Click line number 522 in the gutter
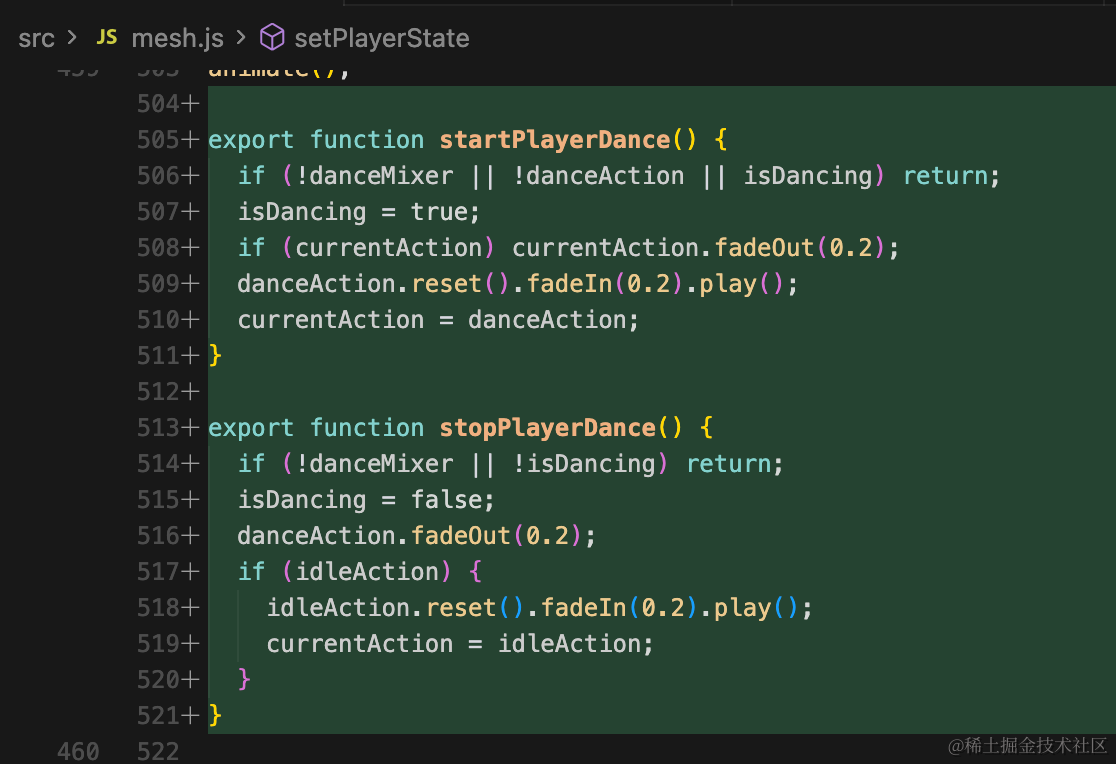 click(x=158, y=751)
